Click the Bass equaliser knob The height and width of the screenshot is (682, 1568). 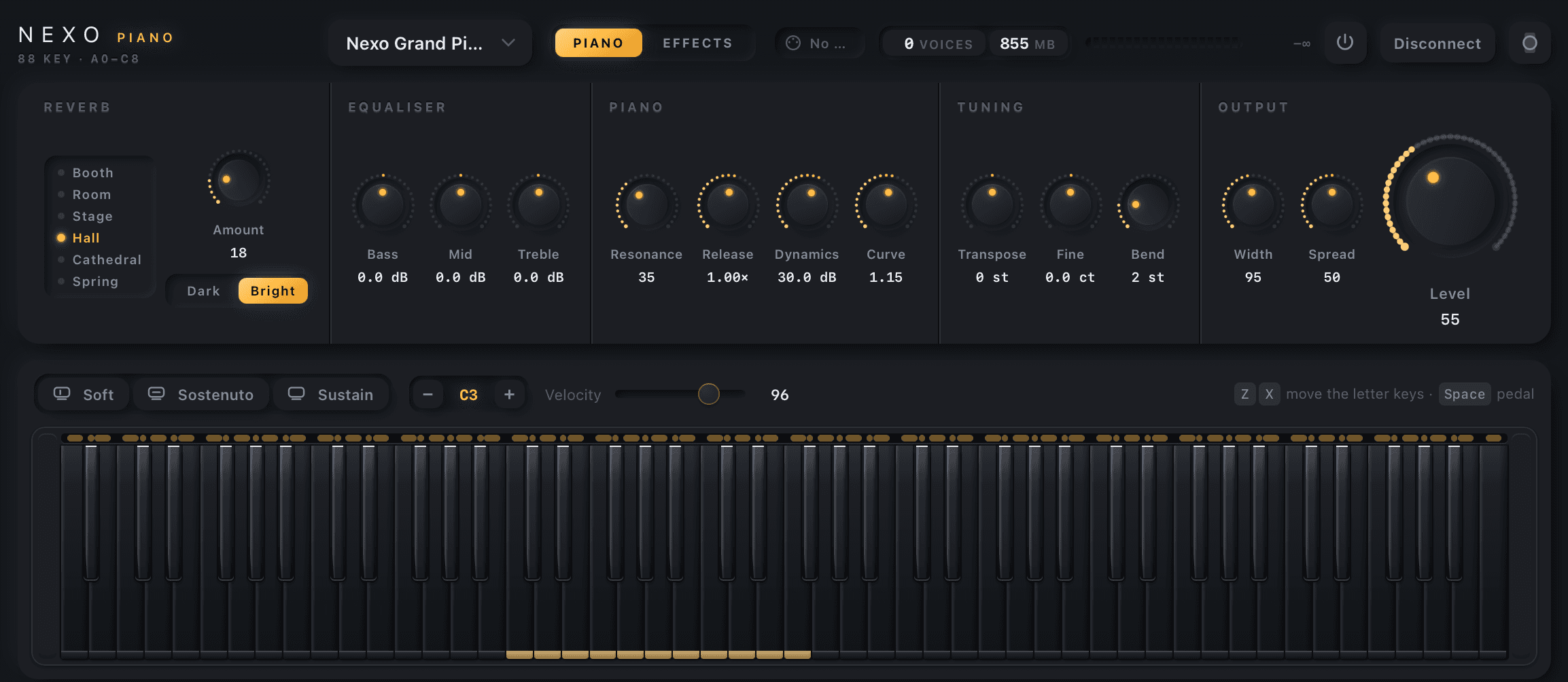tap(383, 204)
